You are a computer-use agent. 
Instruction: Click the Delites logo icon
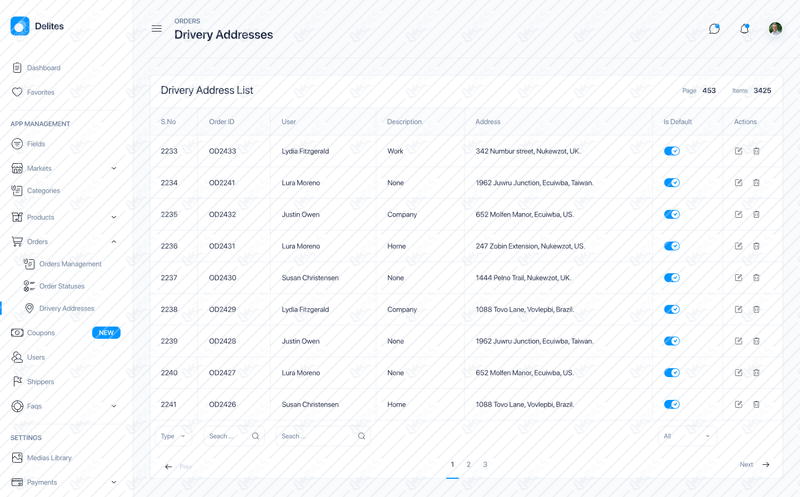coord(20,26)
